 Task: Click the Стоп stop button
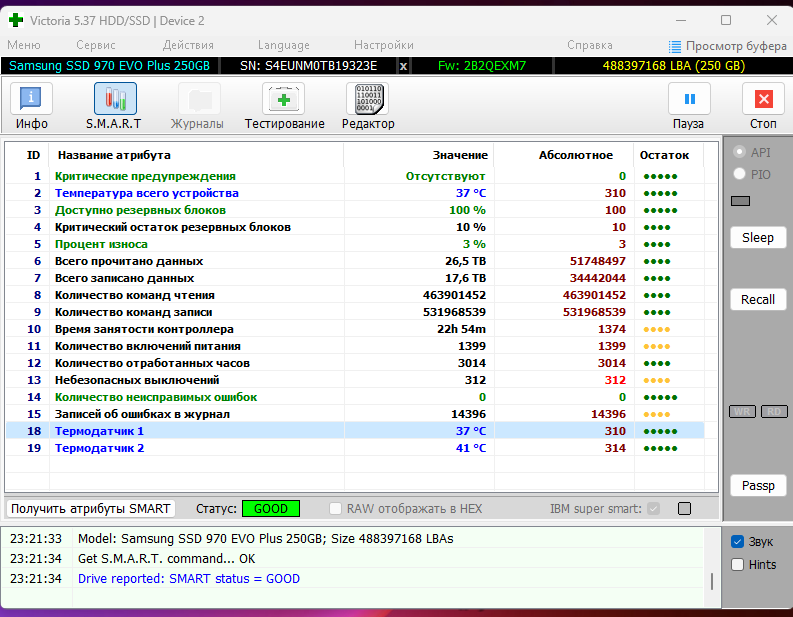point(763,107)
